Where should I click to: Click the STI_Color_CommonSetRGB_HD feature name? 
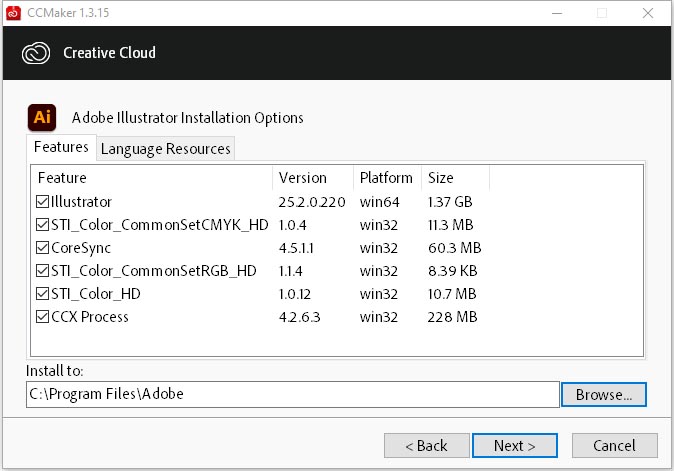(x=154, y=271)
